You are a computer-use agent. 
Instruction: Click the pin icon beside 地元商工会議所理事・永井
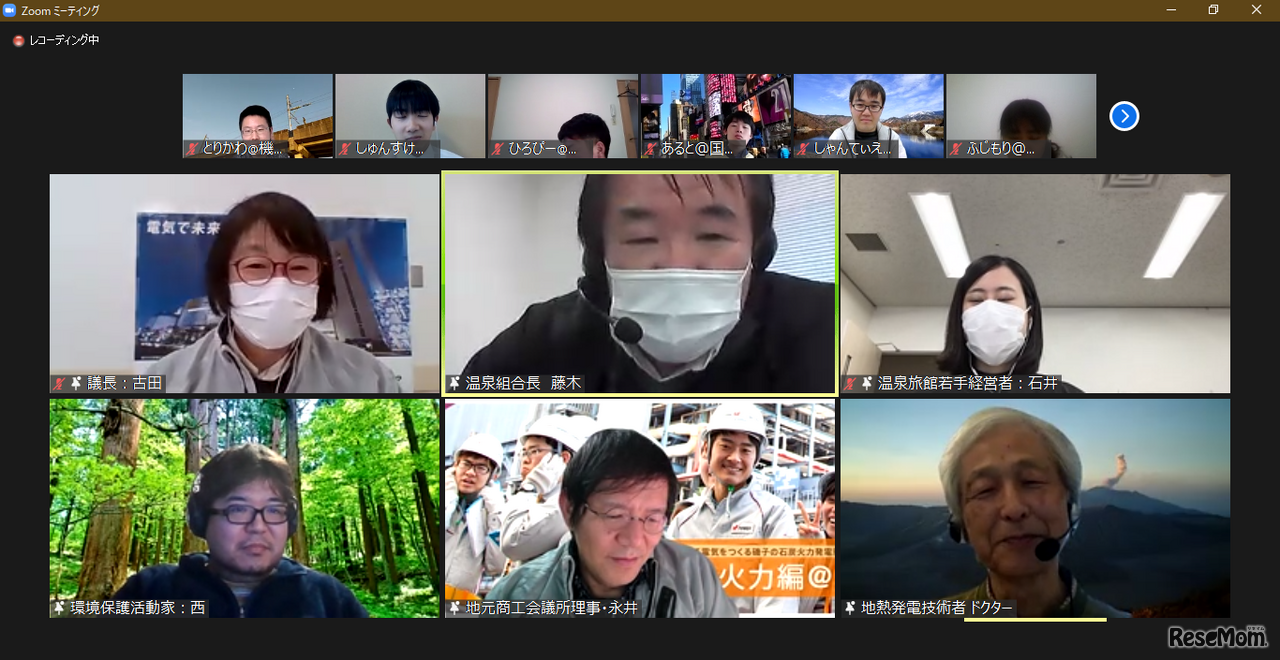455,608
